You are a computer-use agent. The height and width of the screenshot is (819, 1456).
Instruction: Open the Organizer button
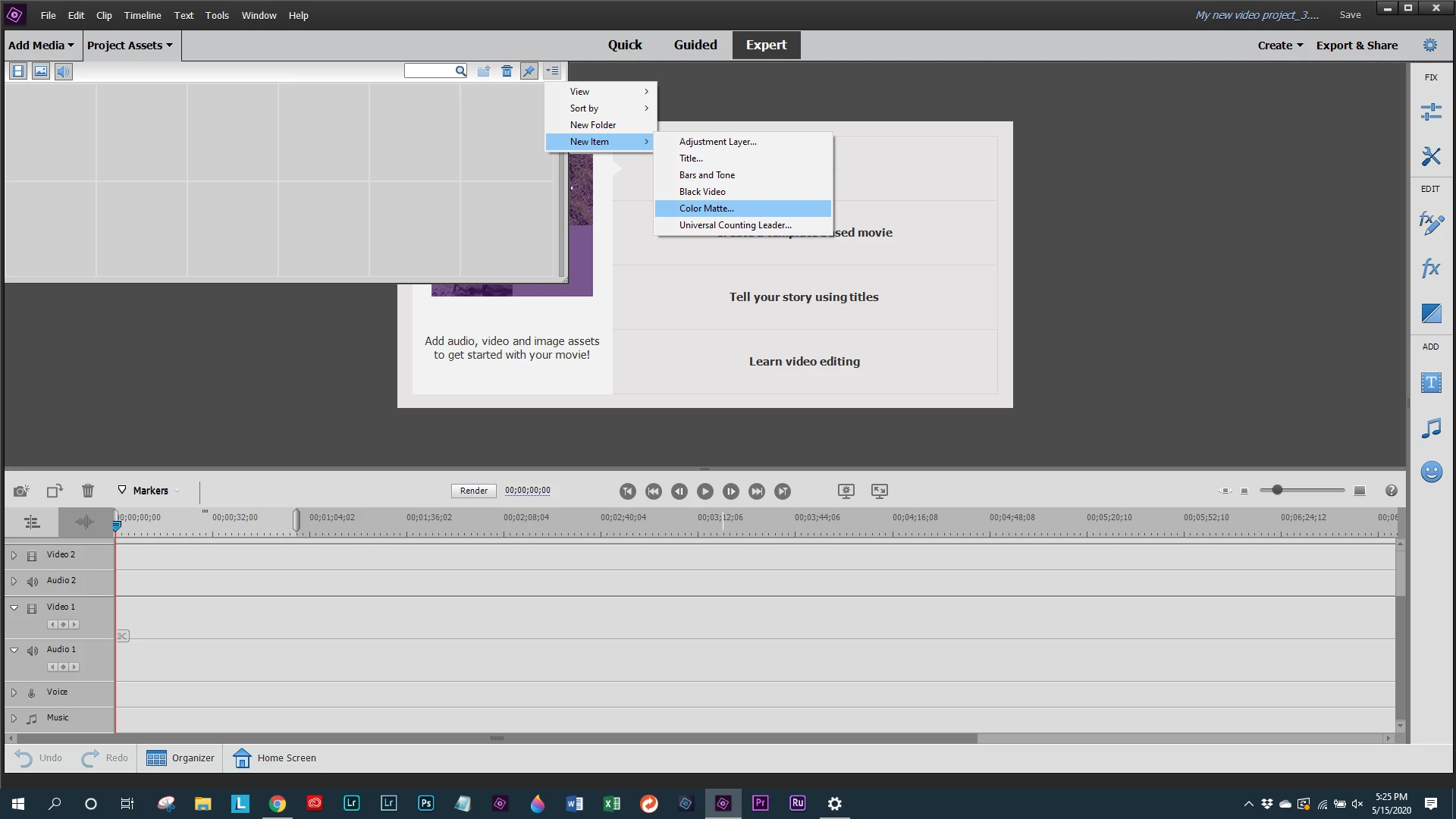pos(180,758)
